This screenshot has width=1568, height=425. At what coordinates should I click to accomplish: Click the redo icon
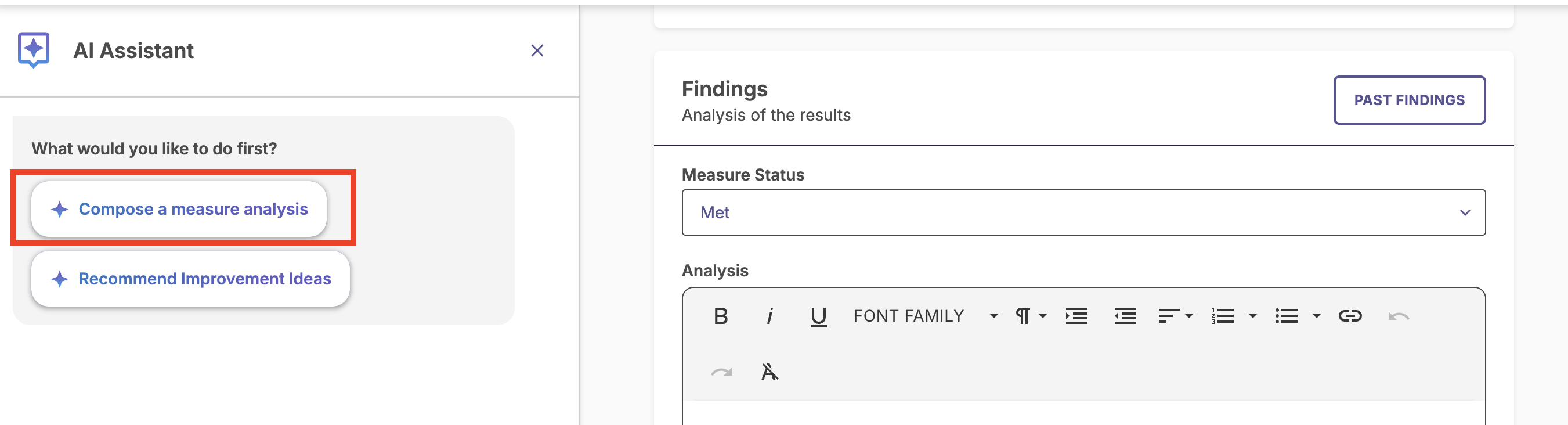(721, 372)
